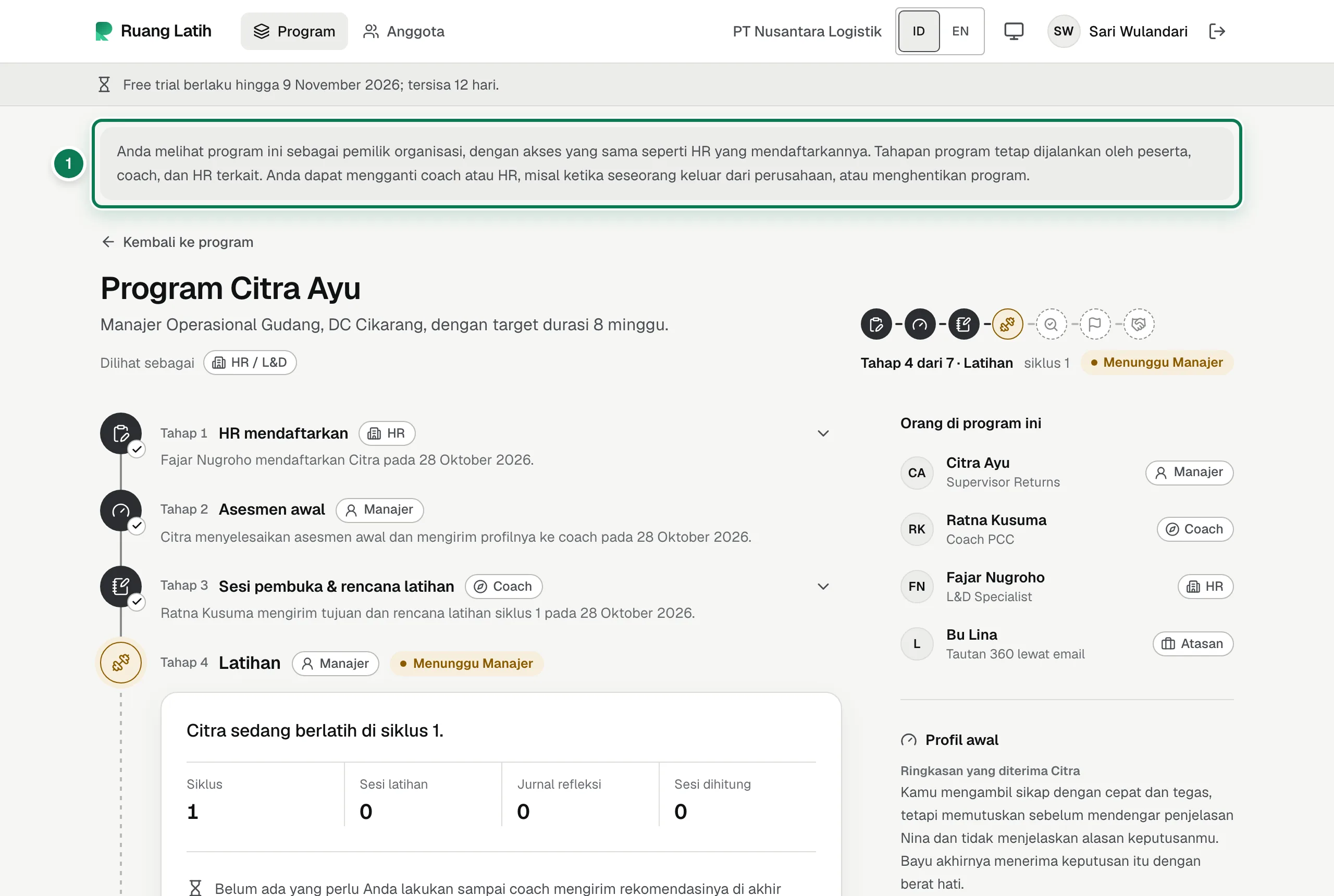
Task: Expand Tahap 1 HR mendaftarkan chevron
Action: pos(823,433)
